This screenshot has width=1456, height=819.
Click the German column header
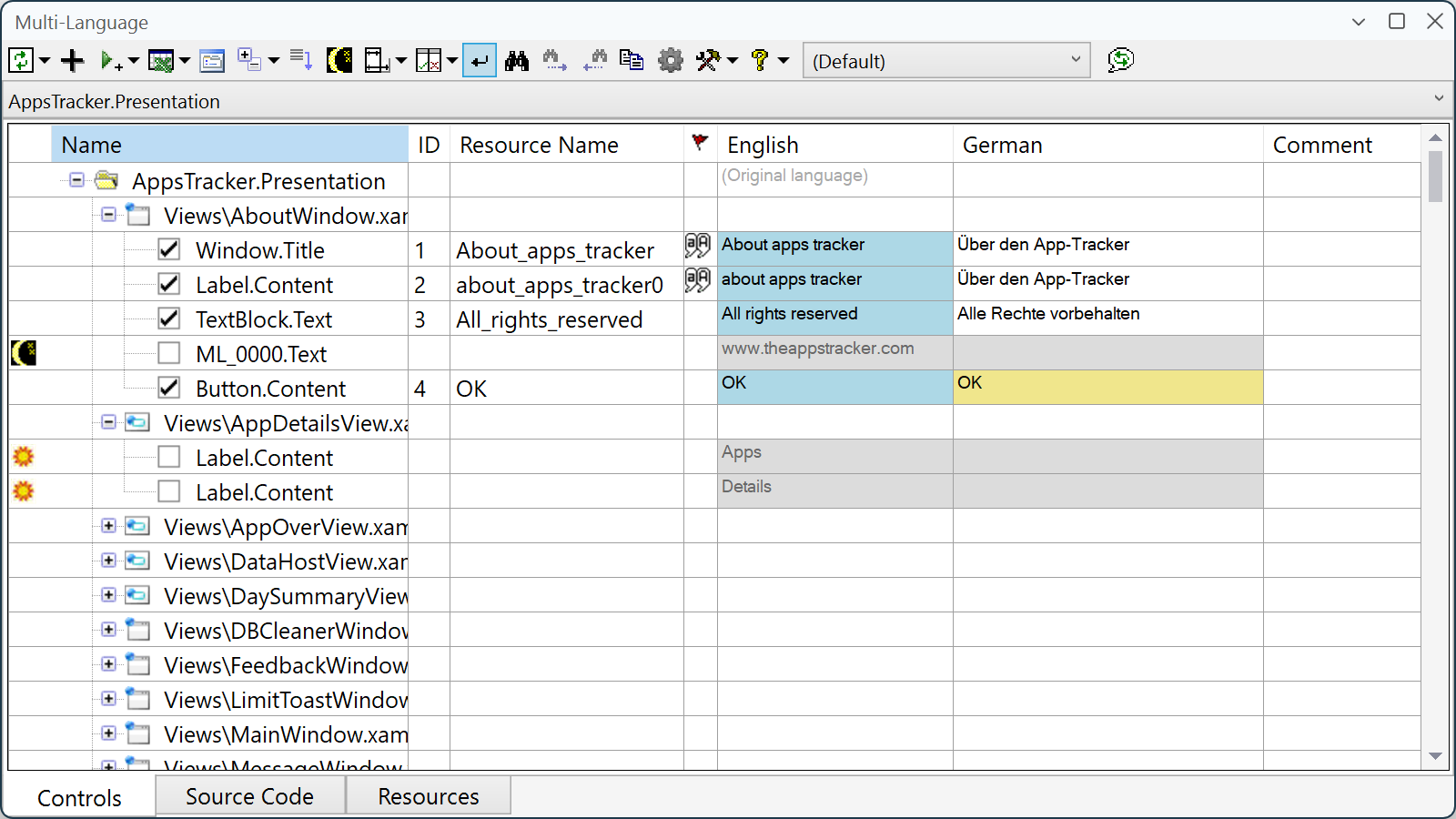1107,145
